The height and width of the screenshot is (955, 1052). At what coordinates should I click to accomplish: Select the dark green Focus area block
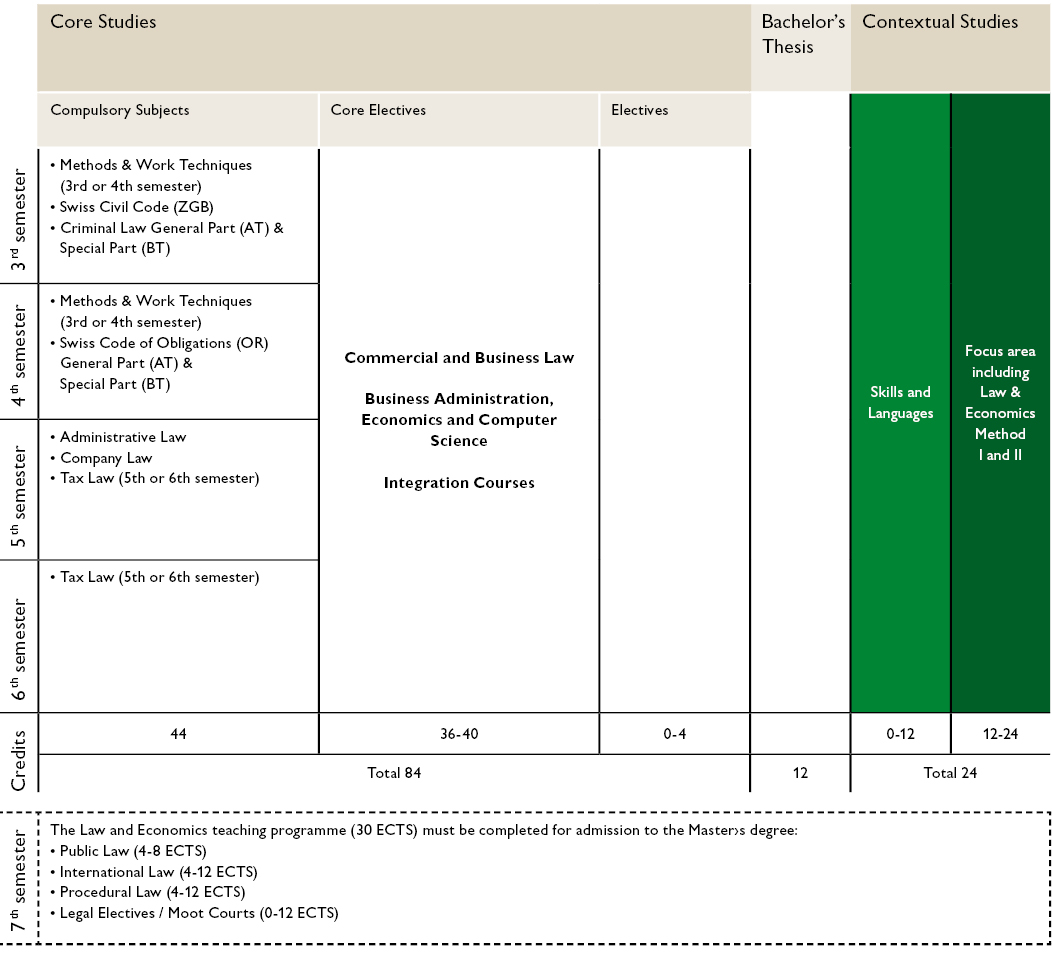point(1000,403)
